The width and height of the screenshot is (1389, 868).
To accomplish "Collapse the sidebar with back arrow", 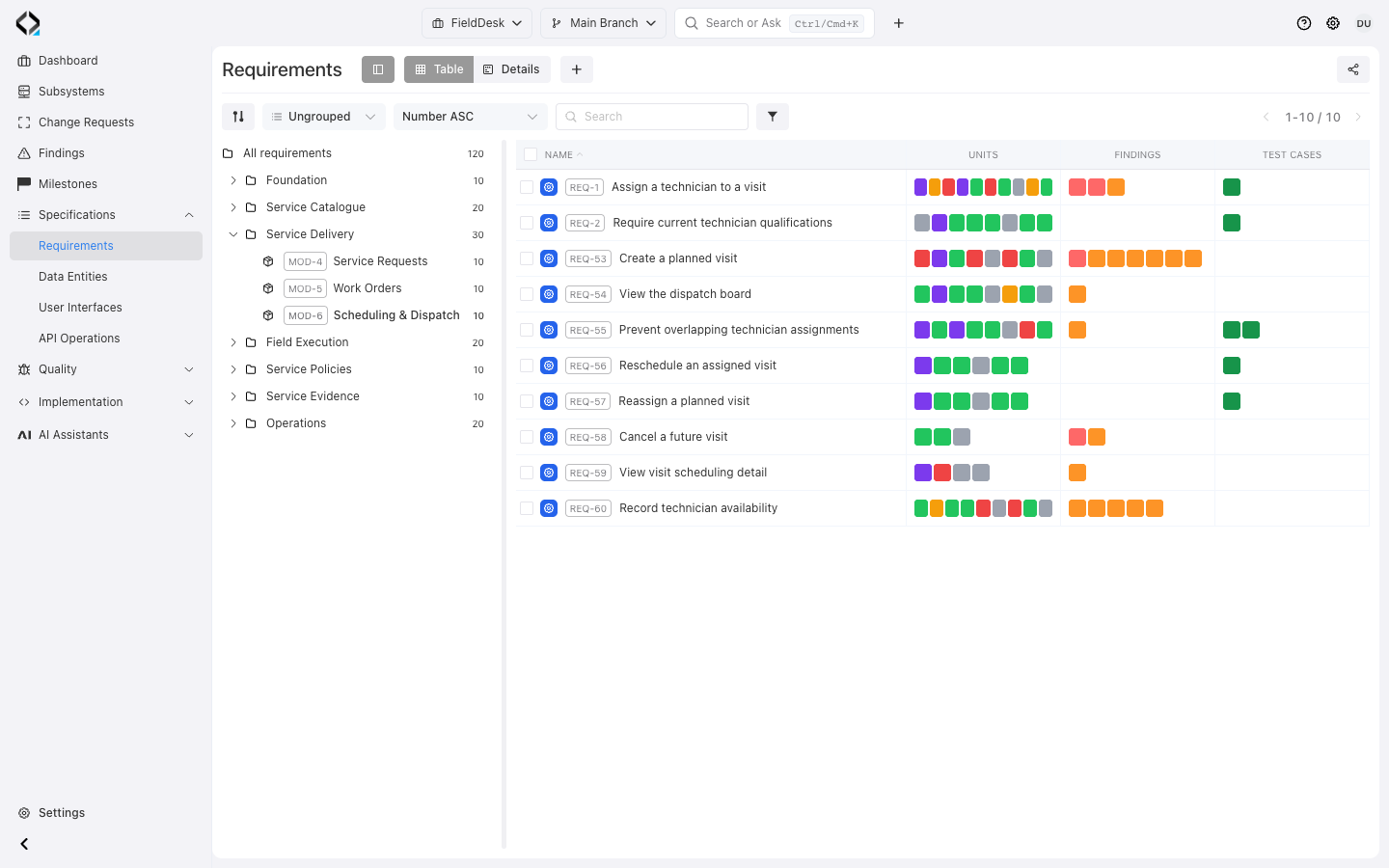I will pyautogui.click(x=24, y=844).
